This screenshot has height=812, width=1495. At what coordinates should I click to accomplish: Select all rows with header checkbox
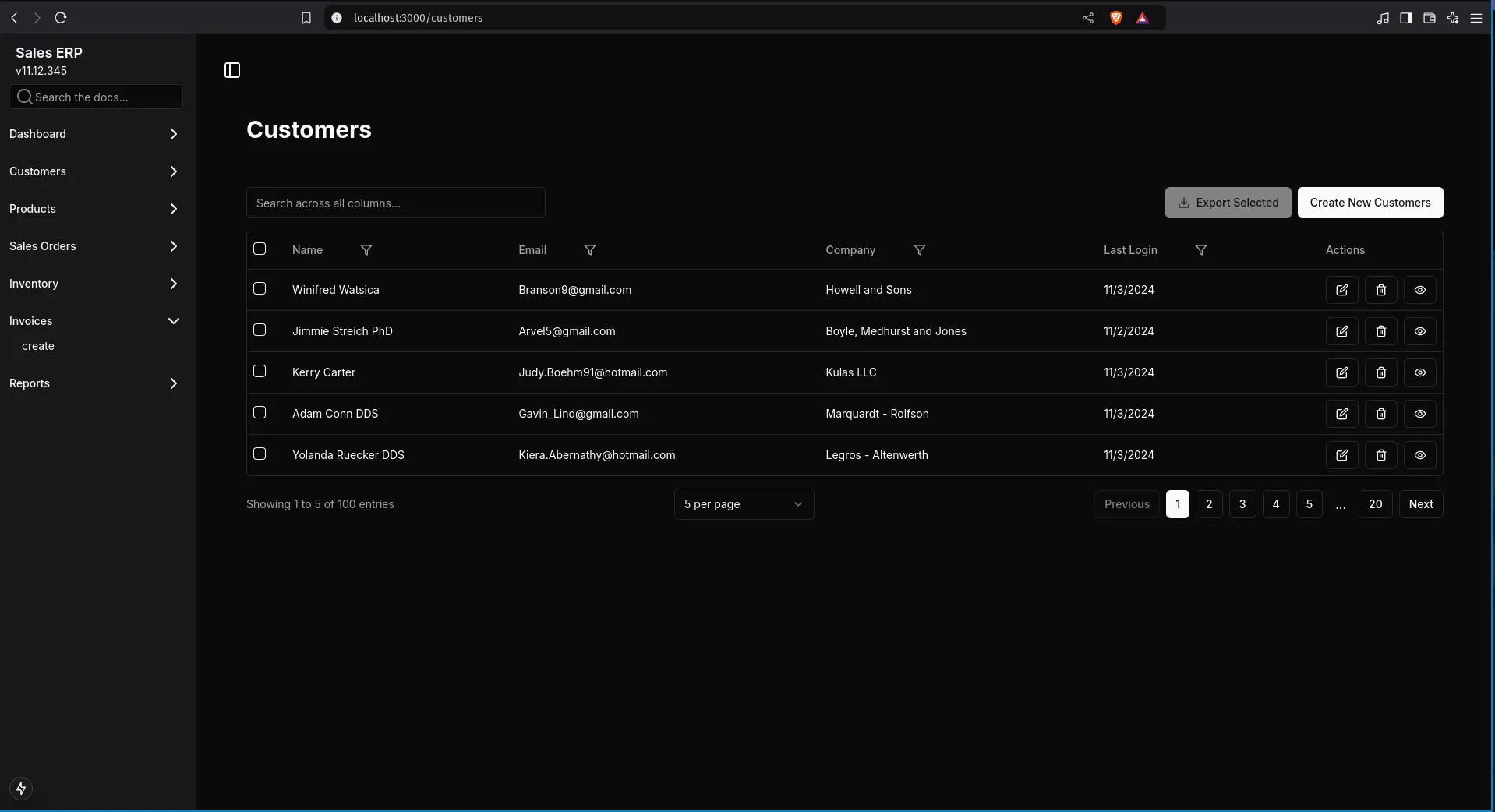[260, 249]
